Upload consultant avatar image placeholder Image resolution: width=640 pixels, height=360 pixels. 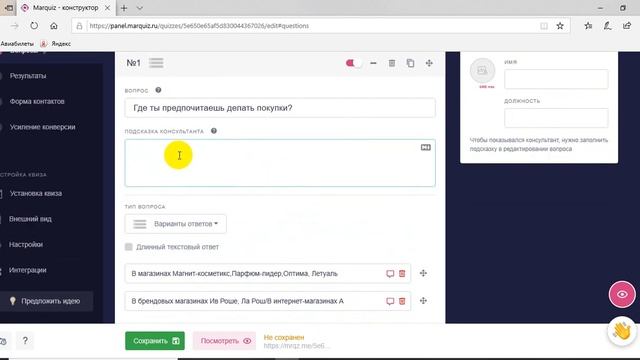pos(482,71)
